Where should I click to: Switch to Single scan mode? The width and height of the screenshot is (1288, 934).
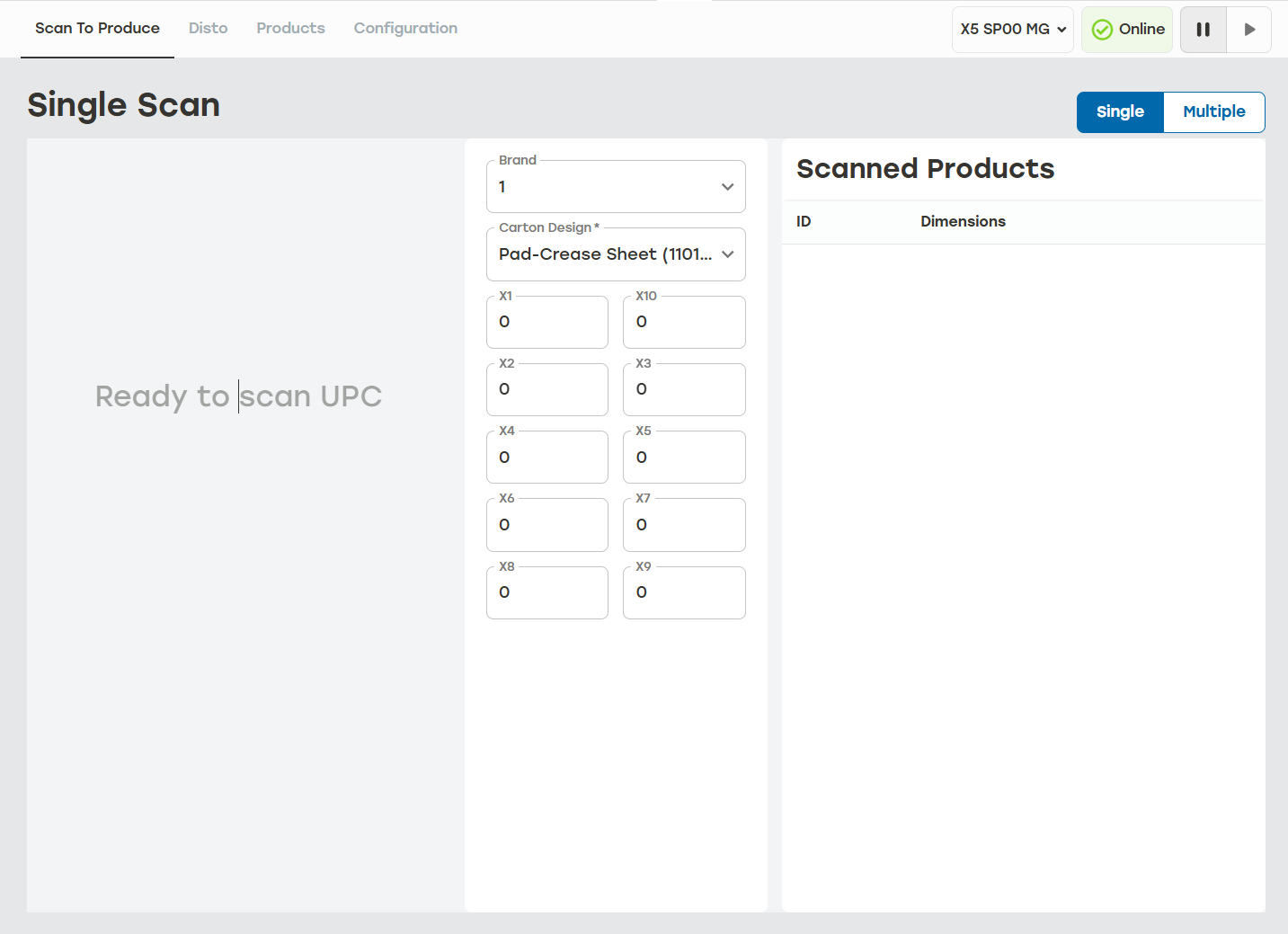click(x=1120, y=111)
